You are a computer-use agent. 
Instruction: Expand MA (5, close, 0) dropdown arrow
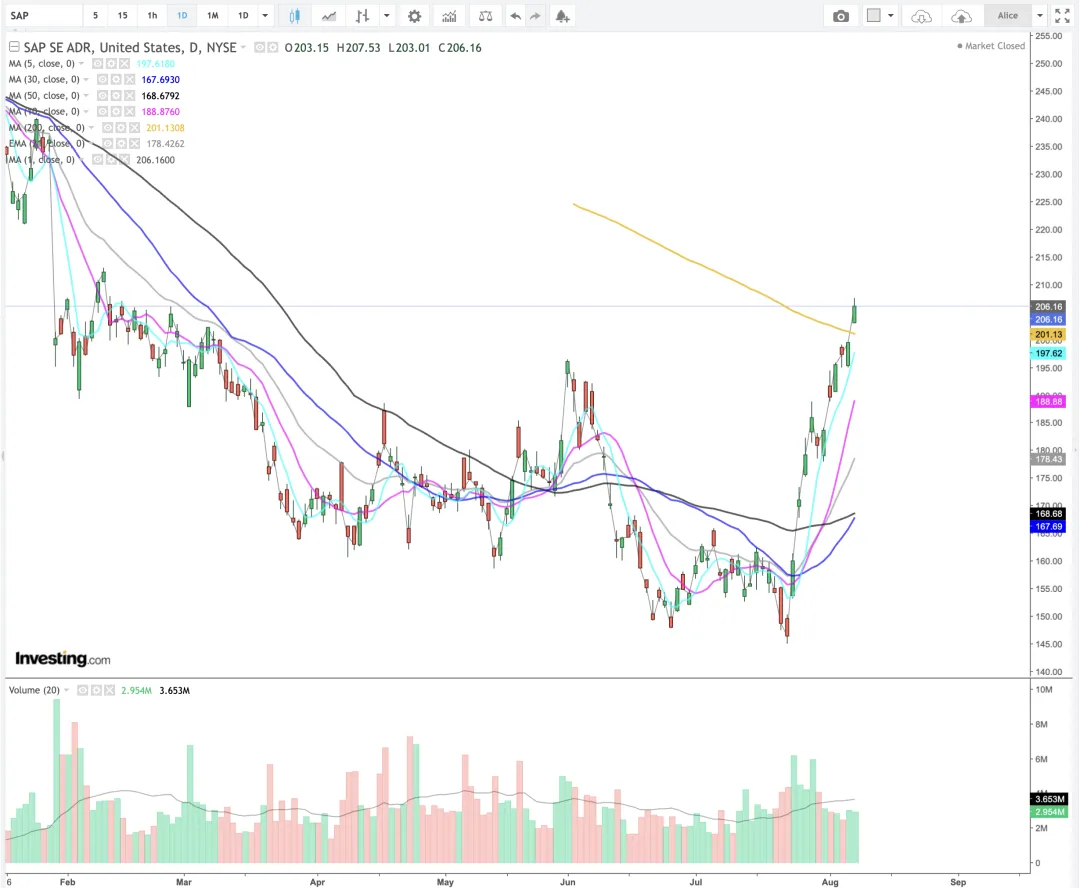[81, 63]
